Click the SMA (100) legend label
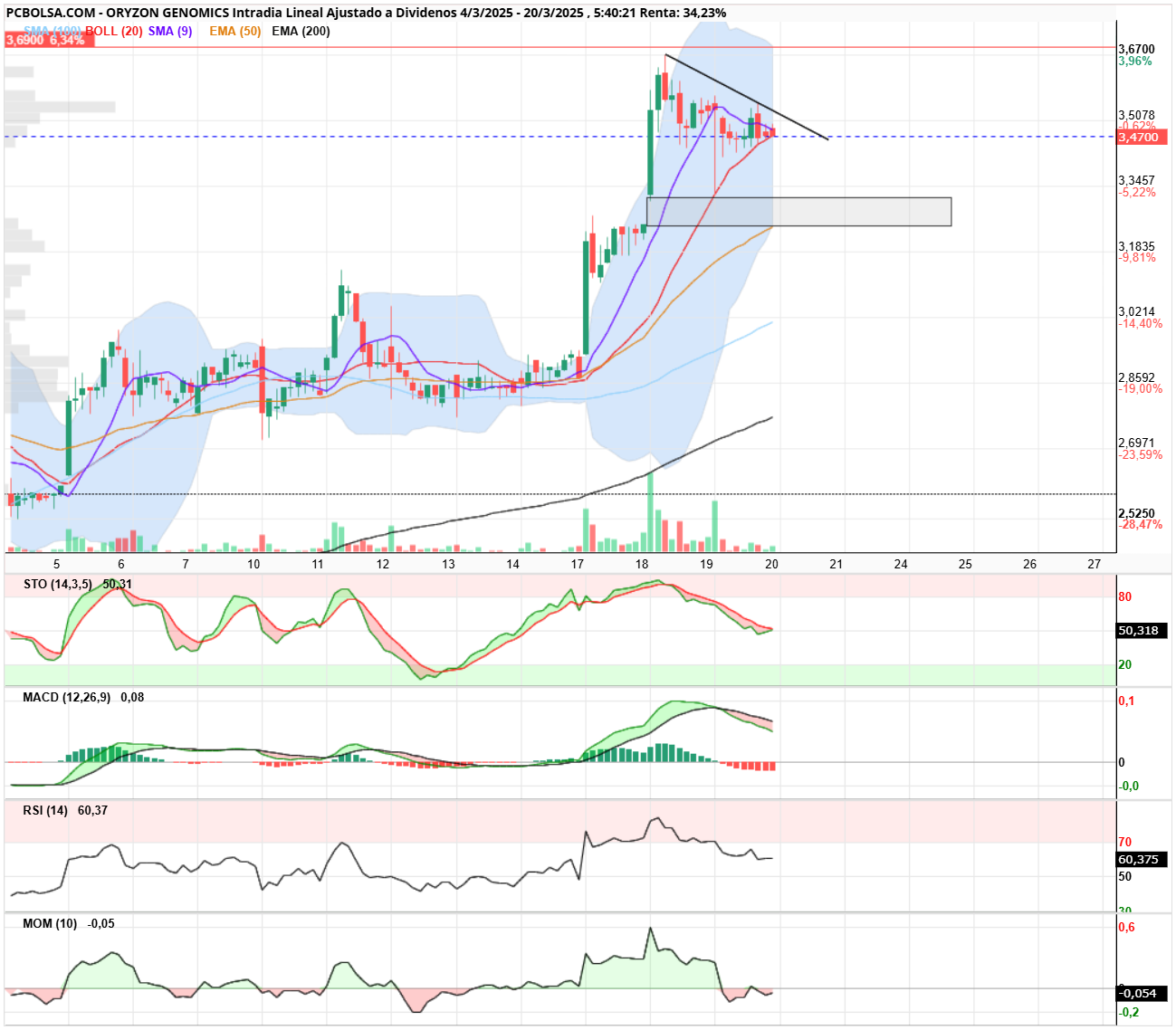This screenshot has height=1030, width=1176. 53,31
